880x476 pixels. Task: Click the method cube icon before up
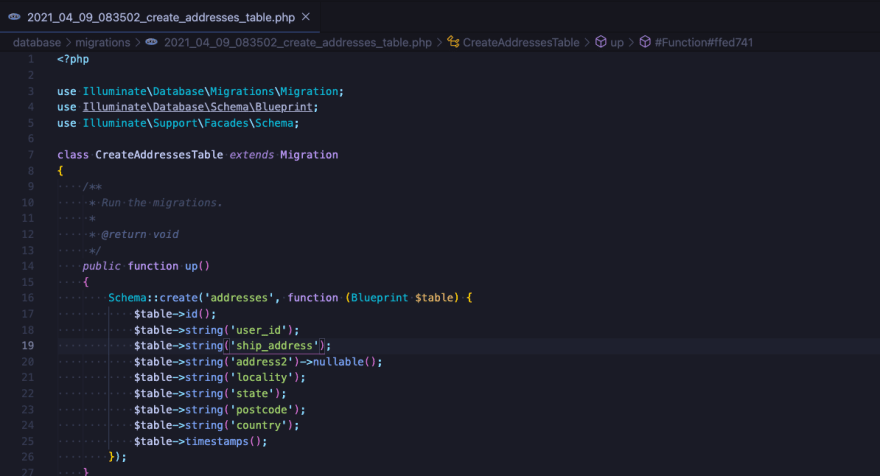coord(600,43)
